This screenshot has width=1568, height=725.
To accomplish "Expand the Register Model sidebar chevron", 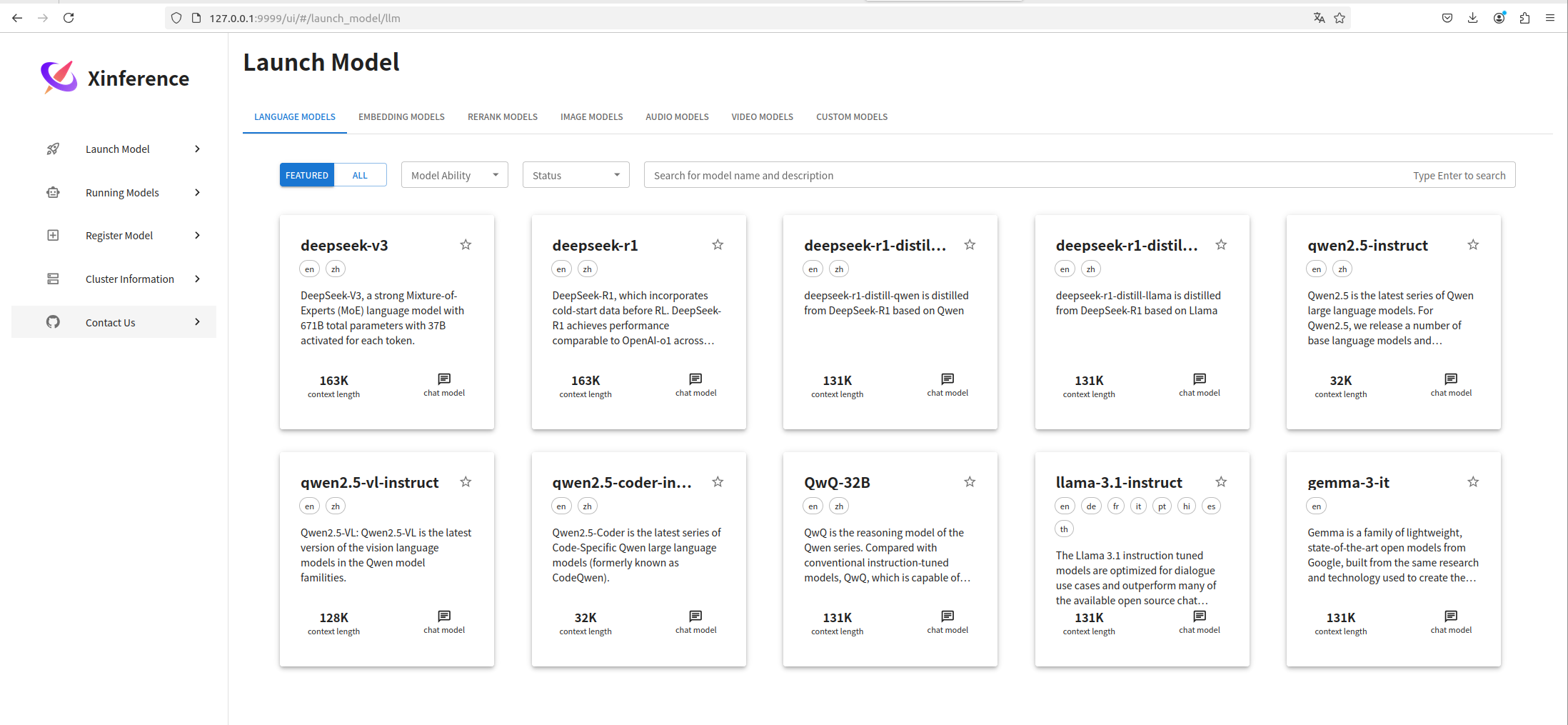I will [x=198, y=235].
